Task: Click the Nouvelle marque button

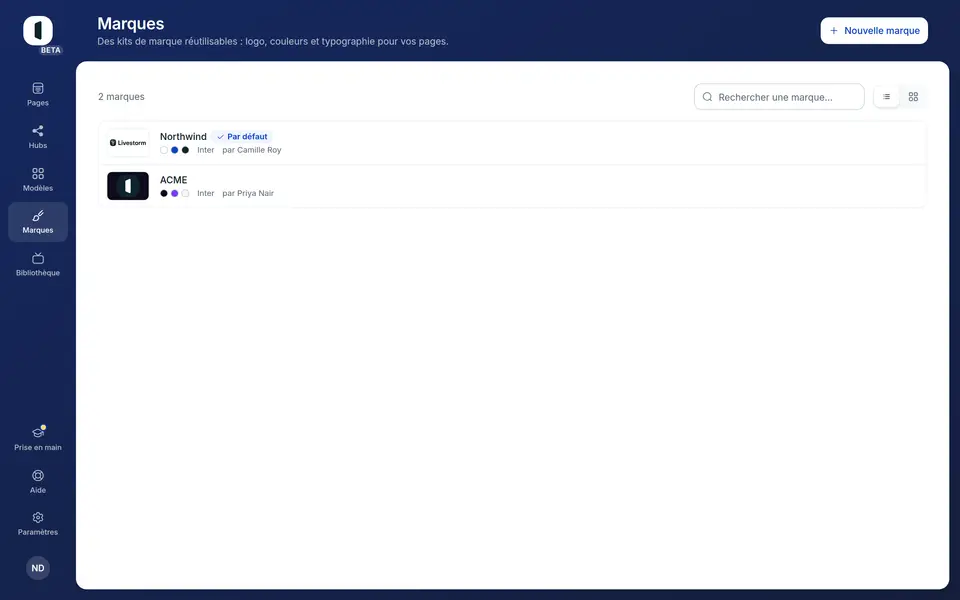Action: point(874,31)
